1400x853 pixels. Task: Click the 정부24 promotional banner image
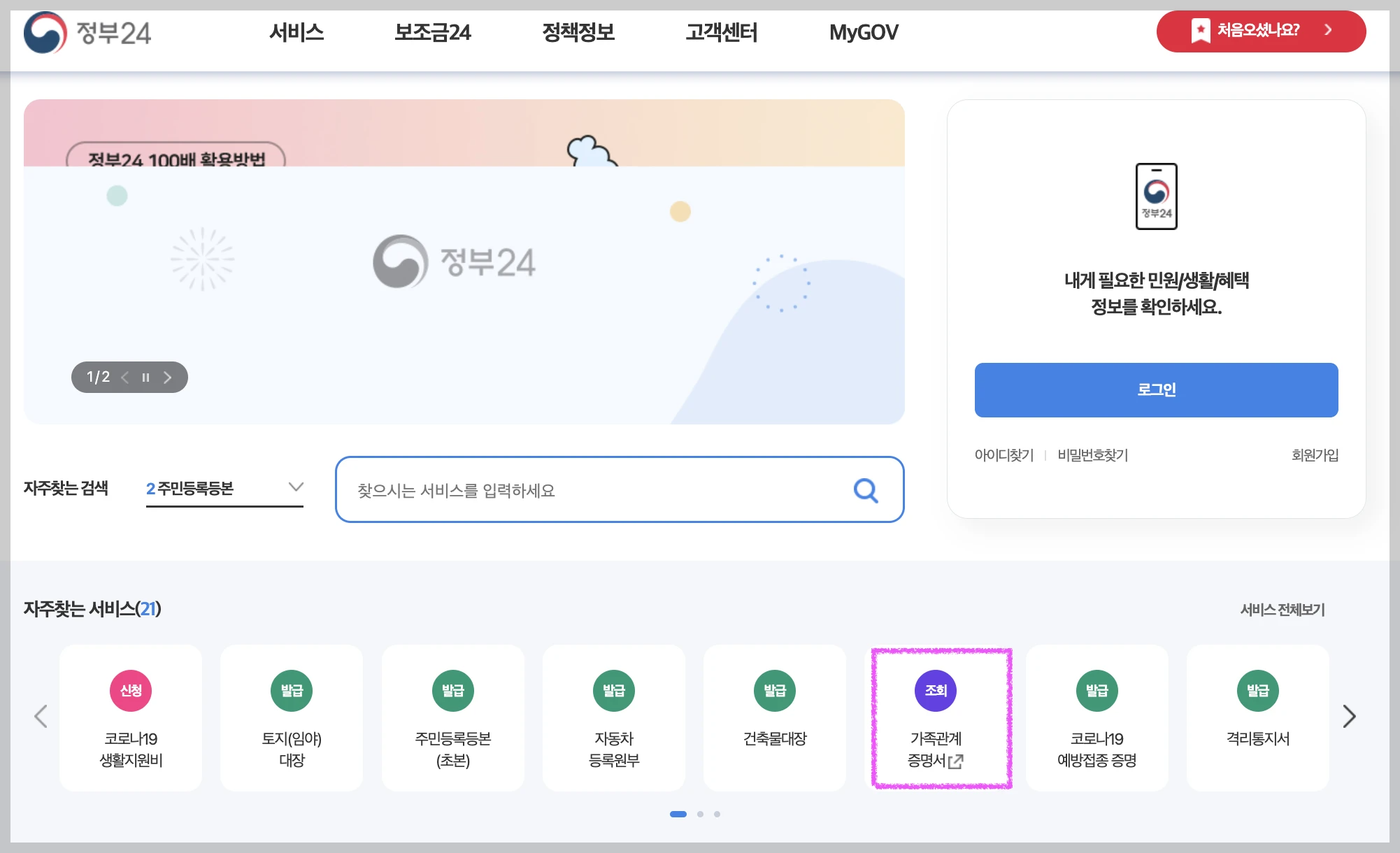pos(464,261)
